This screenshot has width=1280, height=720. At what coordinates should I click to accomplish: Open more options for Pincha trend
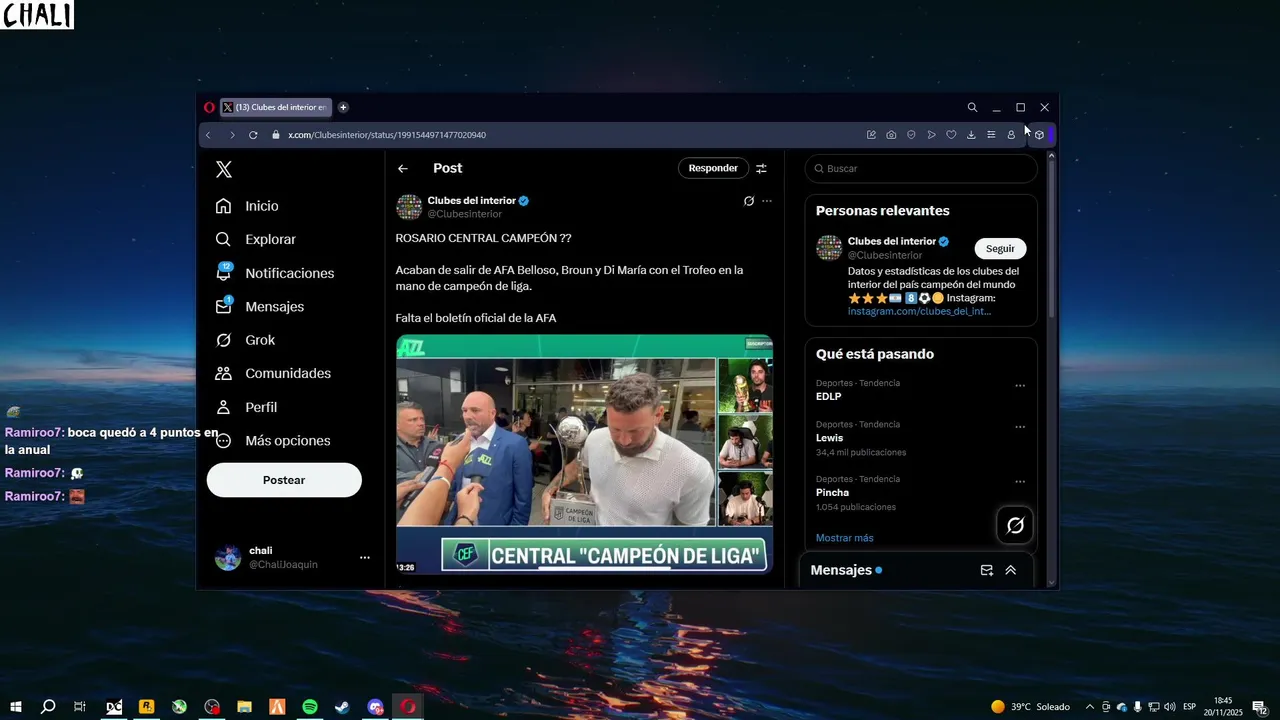pos(1020,481)
